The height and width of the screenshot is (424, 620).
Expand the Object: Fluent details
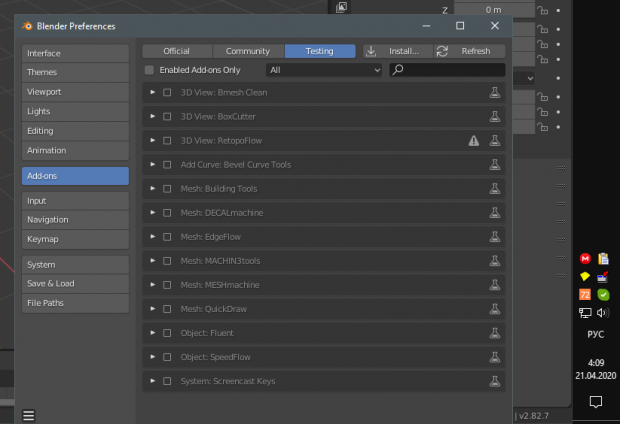[x=152, y=333]
